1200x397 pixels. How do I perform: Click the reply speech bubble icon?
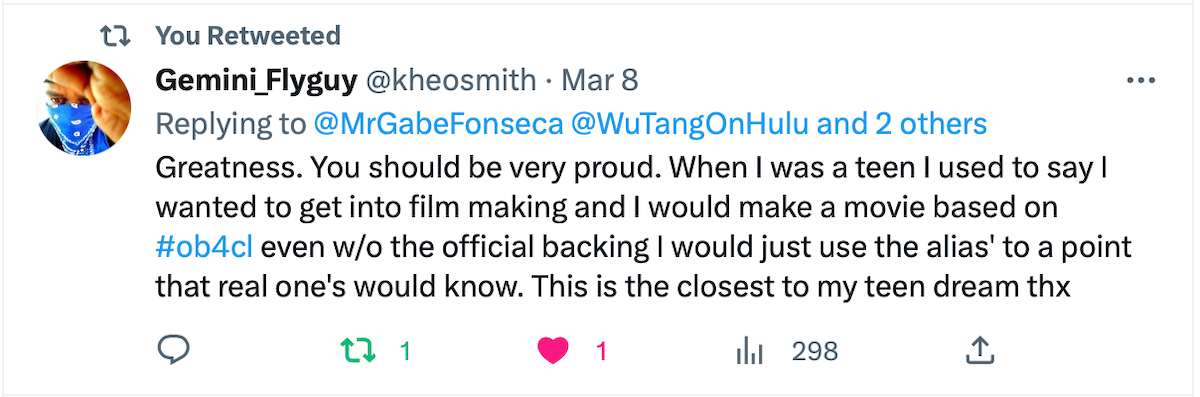coord(173,350)
